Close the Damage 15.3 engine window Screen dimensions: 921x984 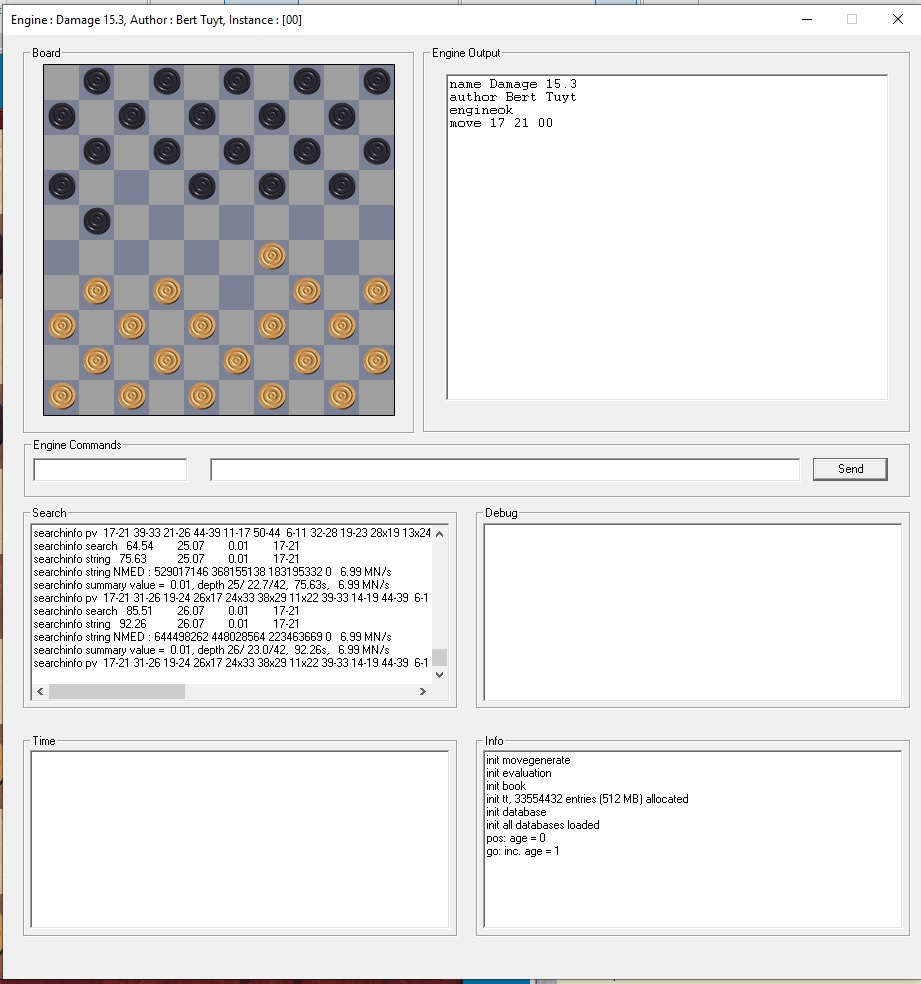(897, 19)
